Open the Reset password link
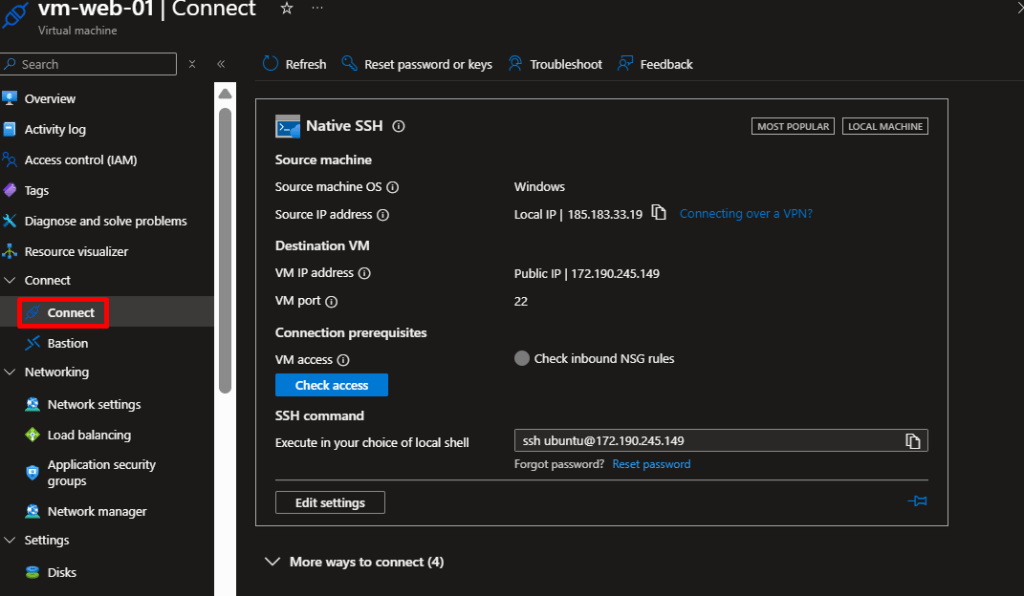The width and height of the screenshot is (1024, 596). [651, 464]
